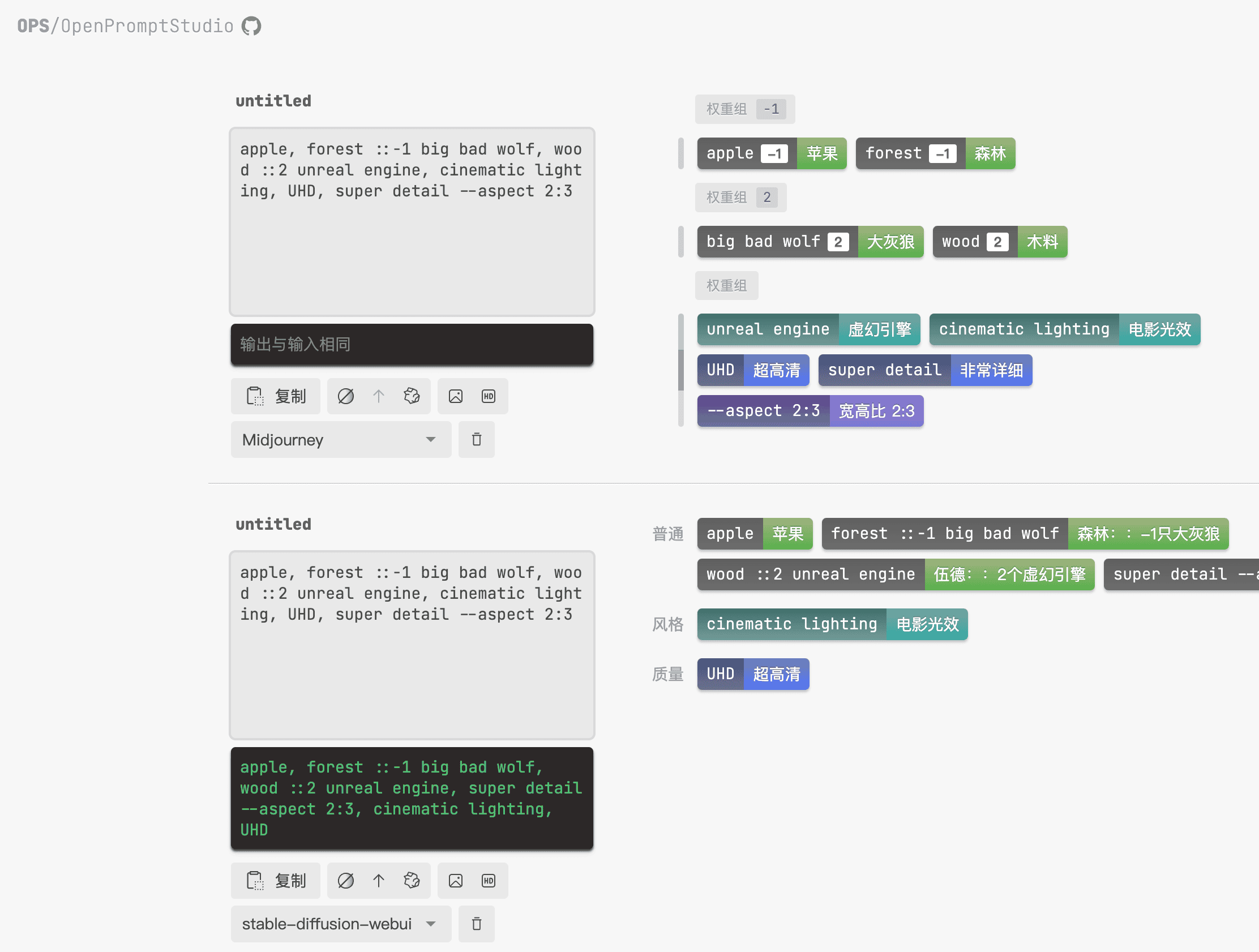Click the HD icon in Midjourney workspace
1259x952 pixels.
[x=489, y=396]
